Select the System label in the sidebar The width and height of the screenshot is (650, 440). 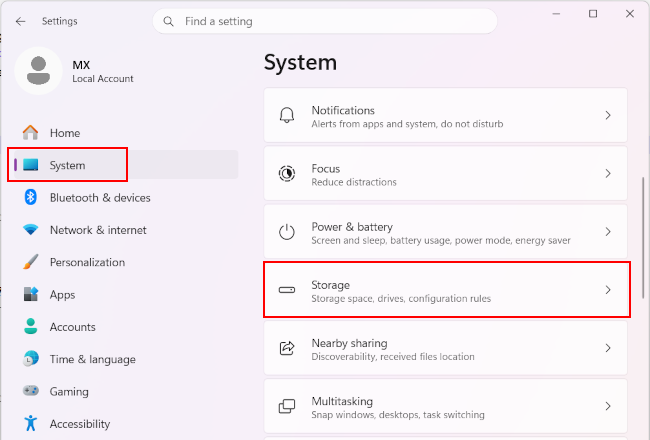coord(68,165)
